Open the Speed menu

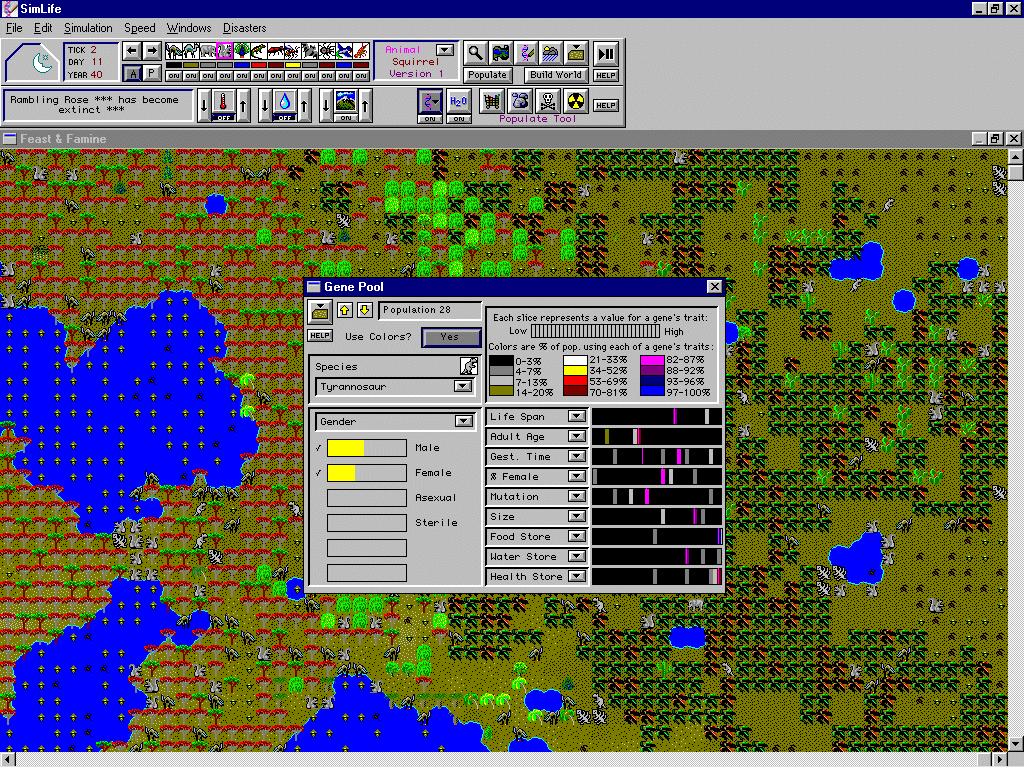(140, 28)
